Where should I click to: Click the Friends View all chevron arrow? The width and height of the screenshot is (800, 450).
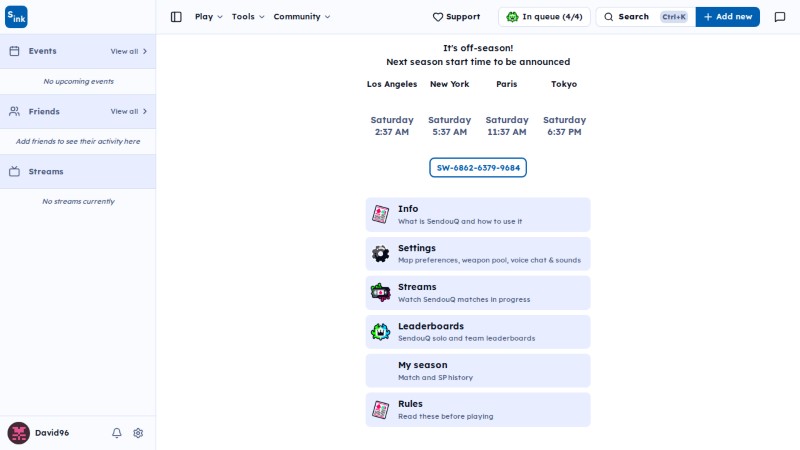click(145, 112)
